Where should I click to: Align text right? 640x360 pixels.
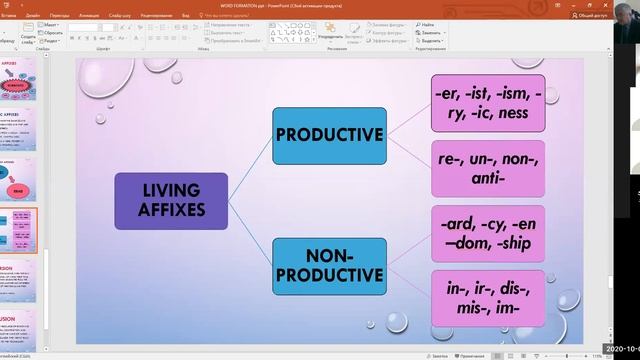(166, 38)
